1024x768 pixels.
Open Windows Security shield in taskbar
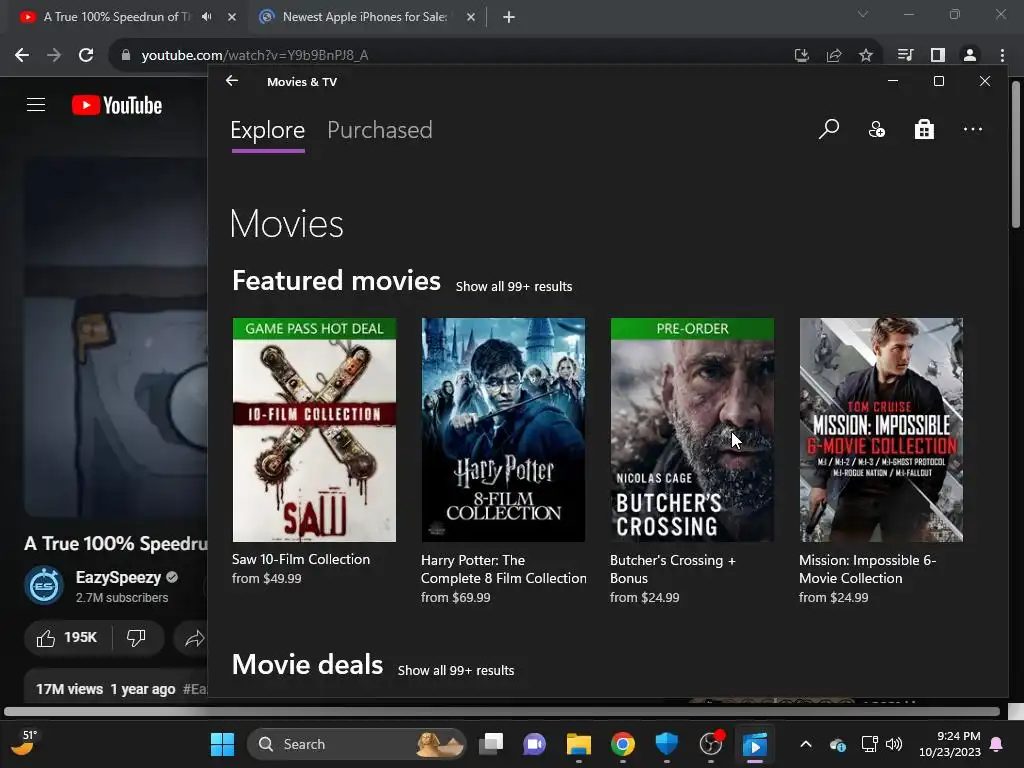coord(666,744)
